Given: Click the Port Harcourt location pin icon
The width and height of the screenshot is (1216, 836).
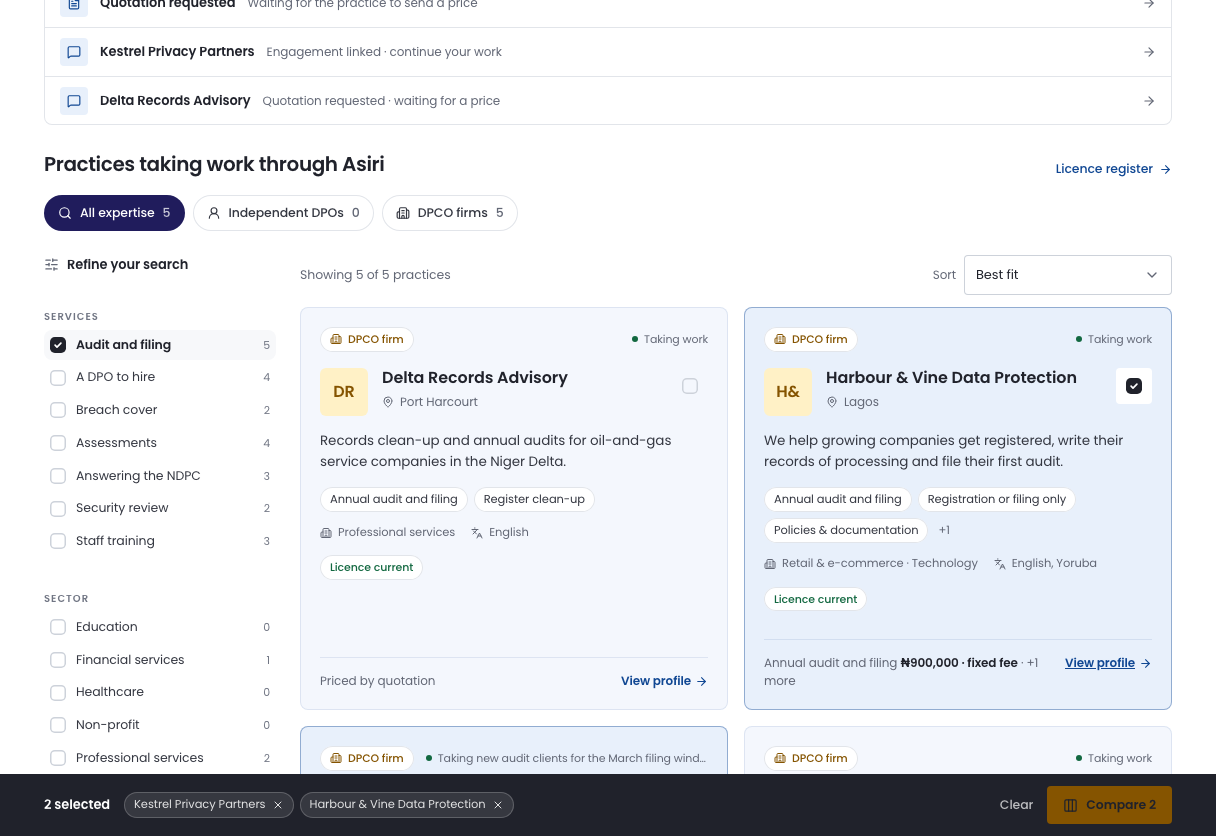Looking at the screenshot, I should (x=388, y=402).
